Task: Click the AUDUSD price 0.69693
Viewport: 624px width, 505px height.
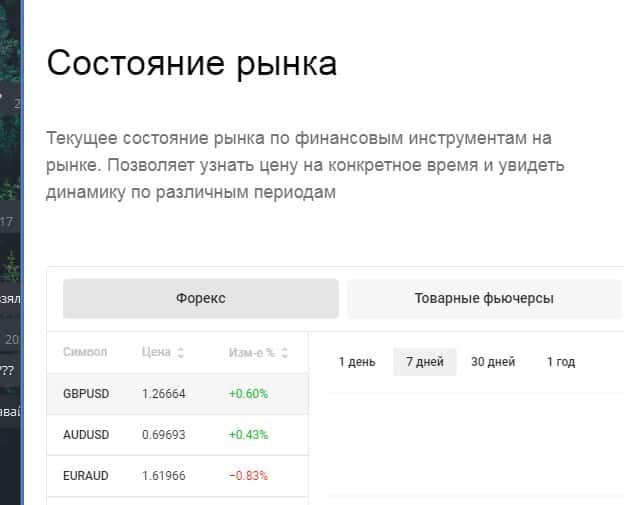Action: click(x=164, y=434)
